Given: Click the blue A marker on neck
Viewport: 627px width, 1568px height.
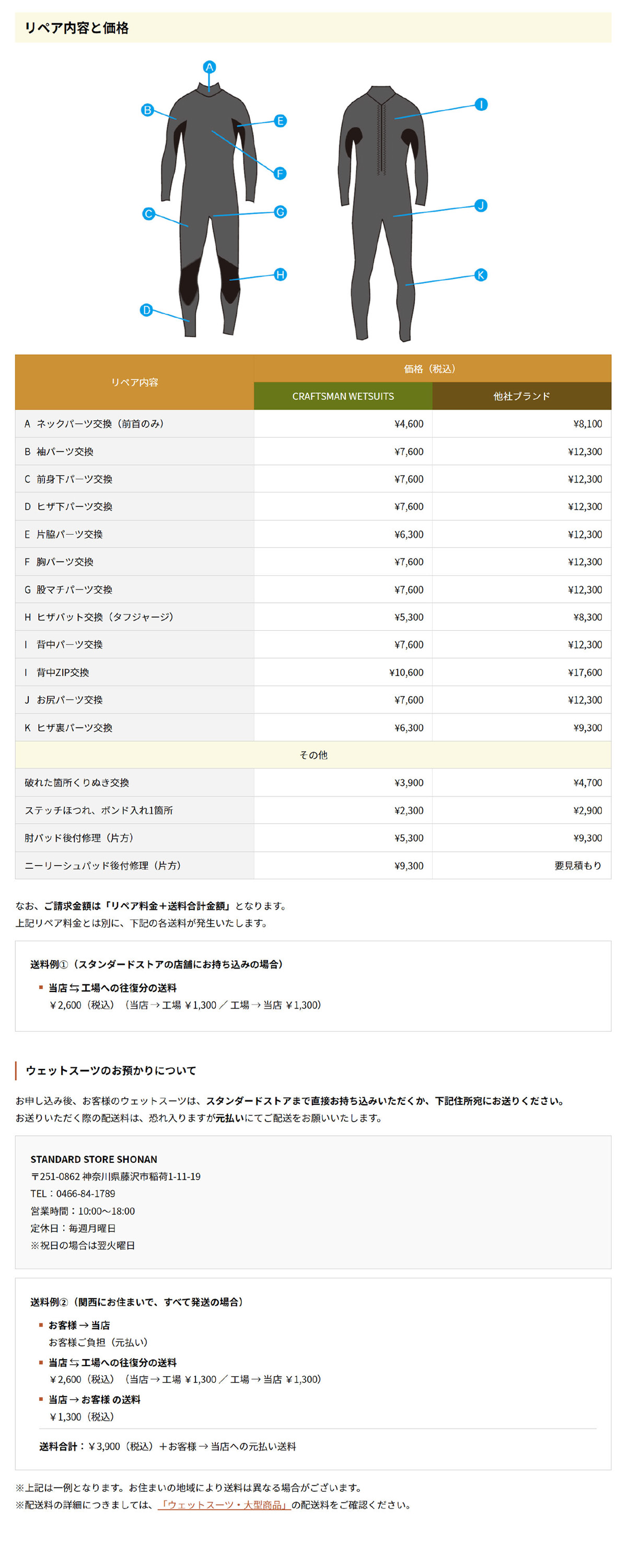Looking at the screenshot, I should pos(209,67).
